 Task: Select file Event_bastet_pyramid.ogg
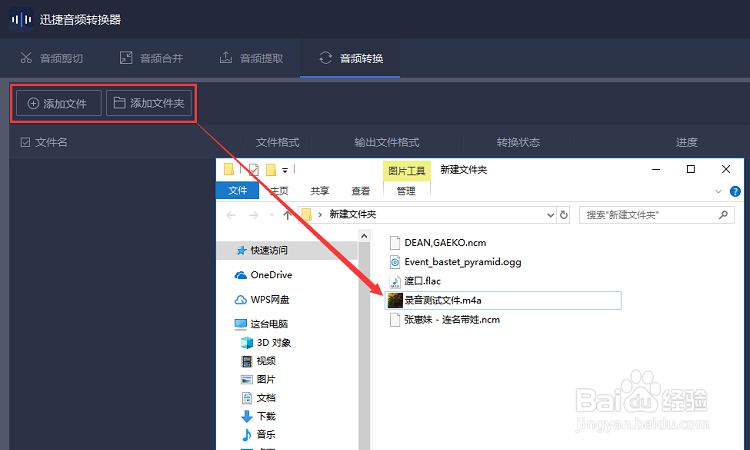463,262
